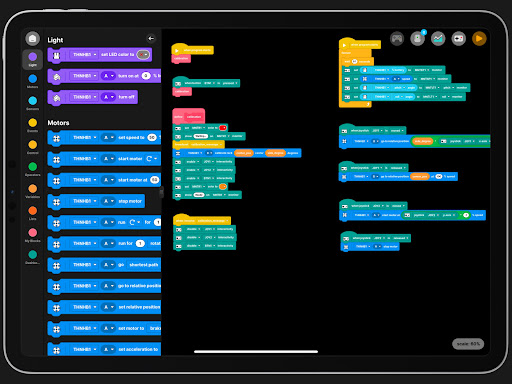Screen dimensions: 512x384
Task: Select the blue Motors category
Action: [x=32, y=81]
